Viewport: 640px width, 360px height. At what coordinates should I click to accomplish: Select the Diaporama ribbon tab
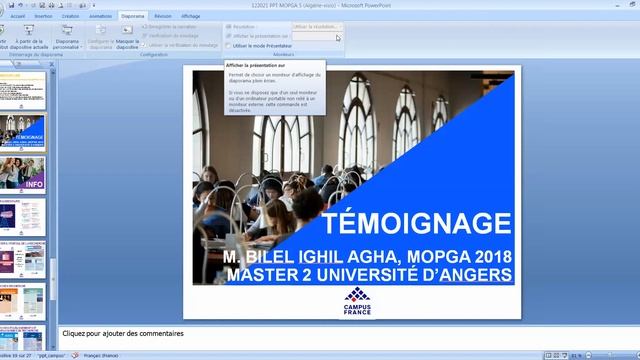[x=133, y=16]
